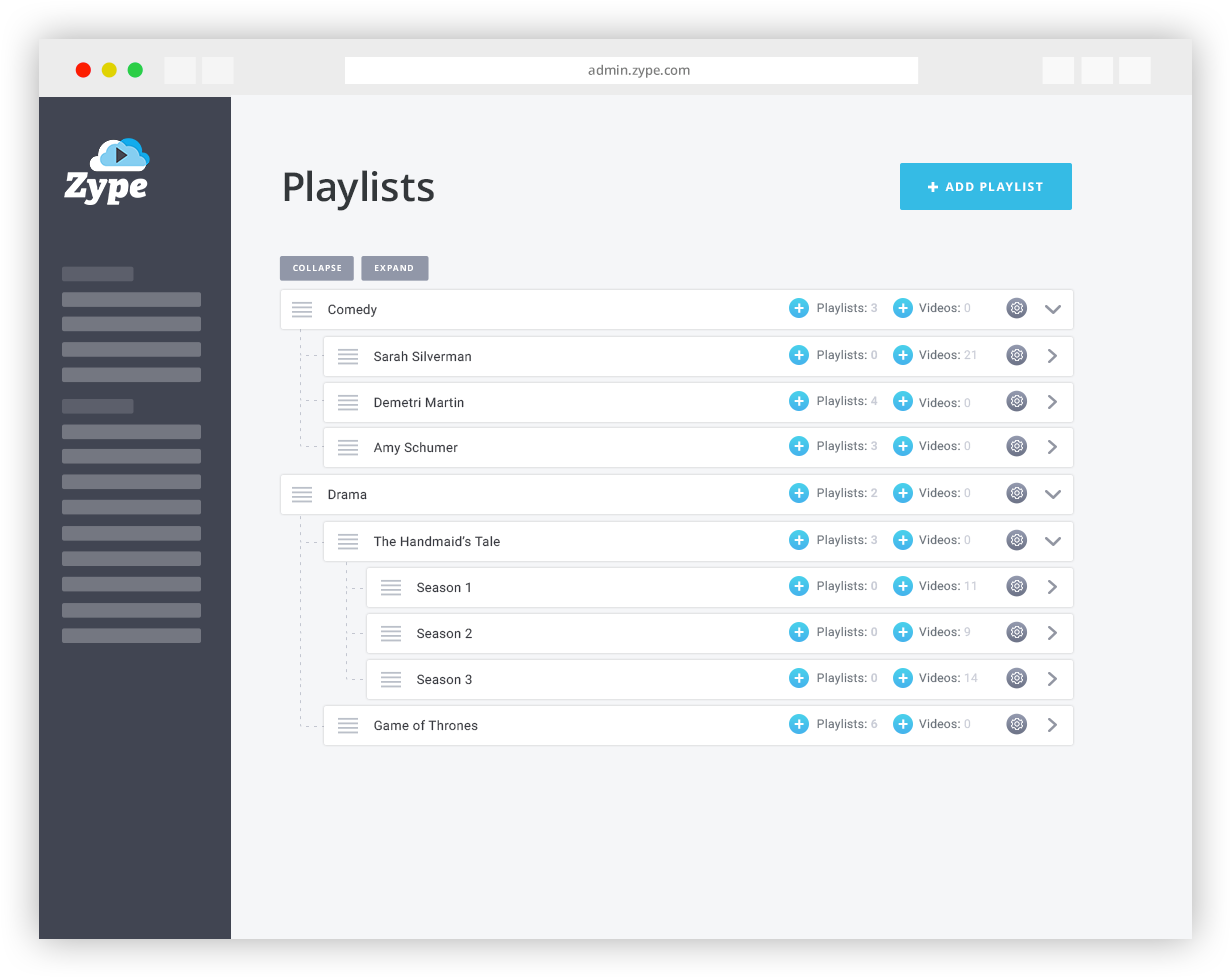The image size is (1230, 977).
Task: Click the Playlists page heading
Action: coord(358,187)
